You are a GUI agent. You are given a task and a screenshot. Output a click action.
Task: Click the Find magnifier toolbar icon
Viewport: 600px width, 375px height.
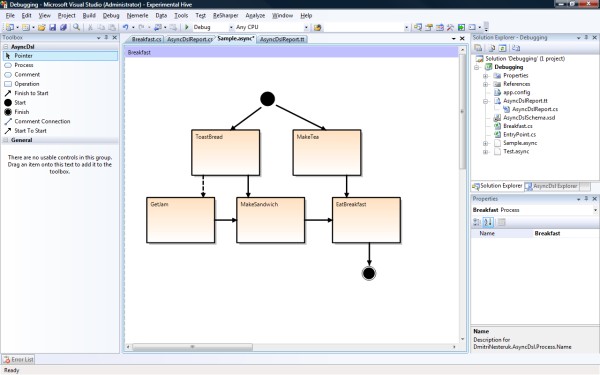(77, 27)
